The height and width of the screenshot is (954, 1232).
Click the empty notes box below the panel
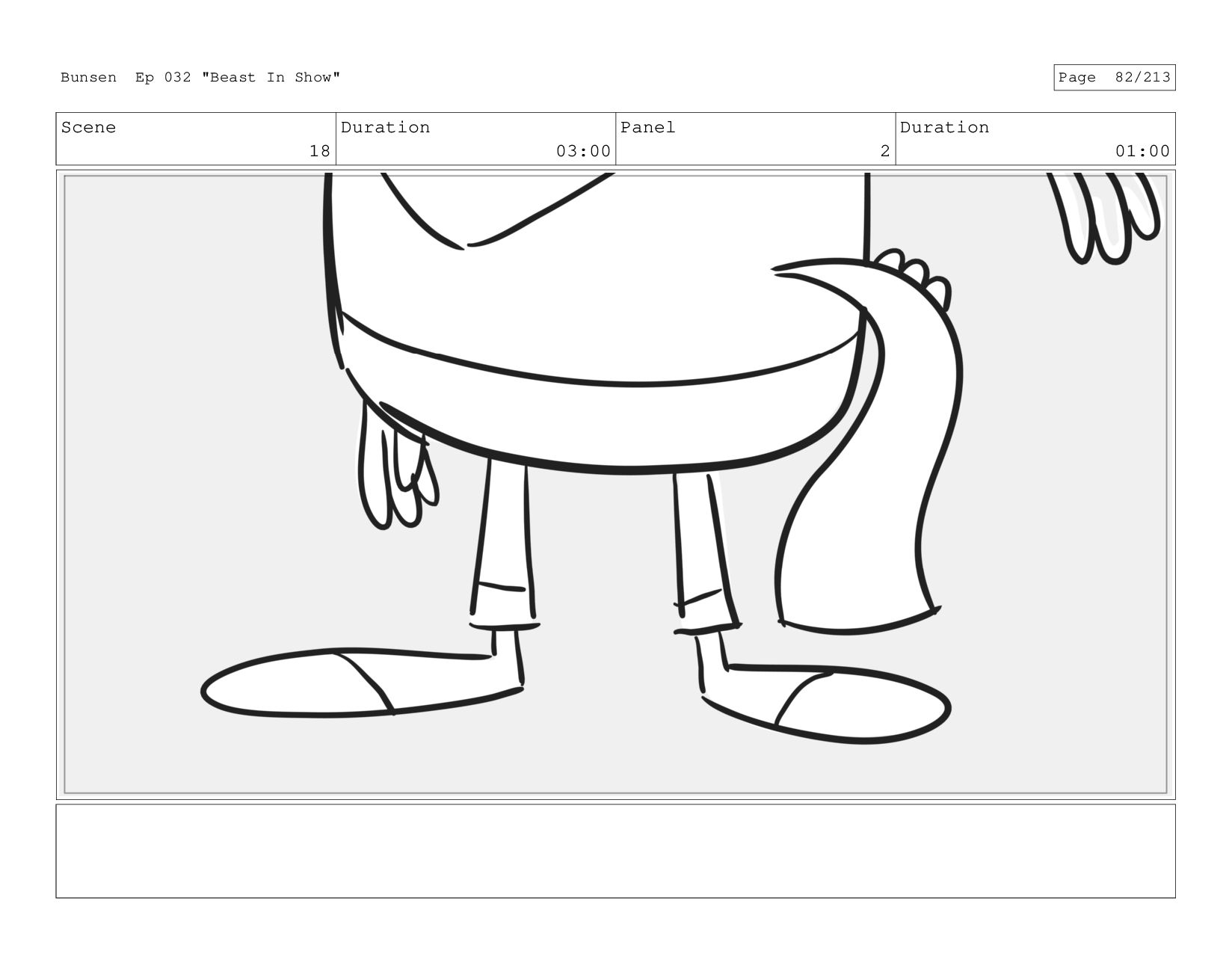coord(615,851)
